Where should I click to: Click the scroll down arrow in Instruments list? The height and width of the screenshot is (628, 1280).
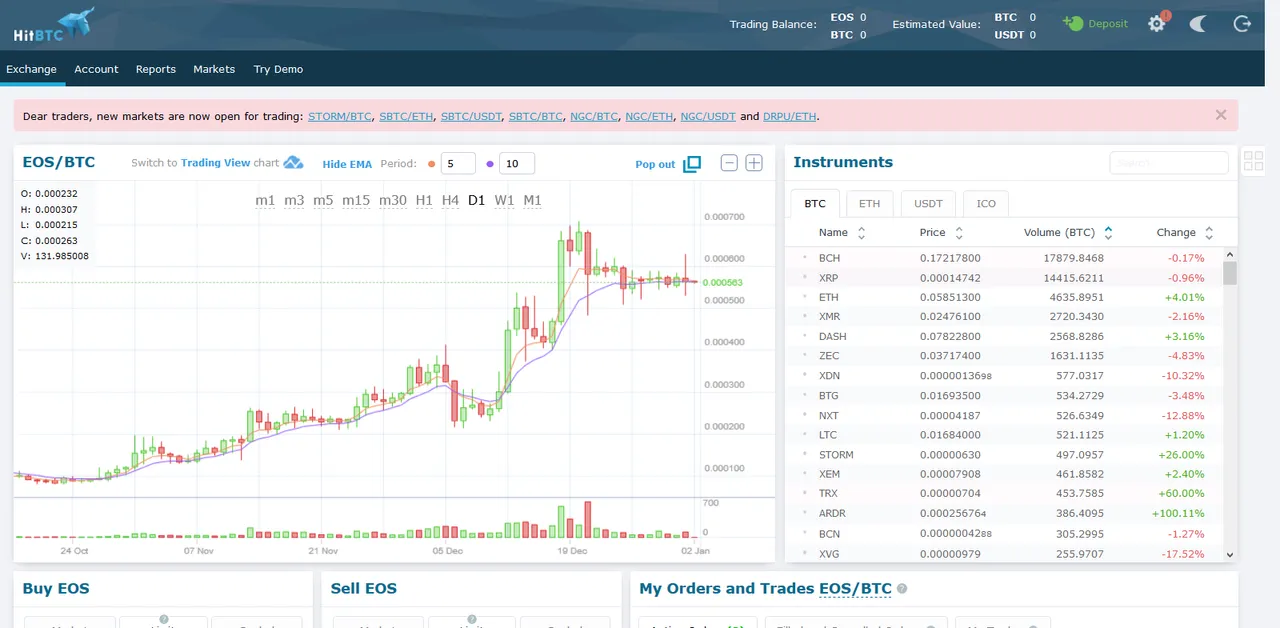1230,554
